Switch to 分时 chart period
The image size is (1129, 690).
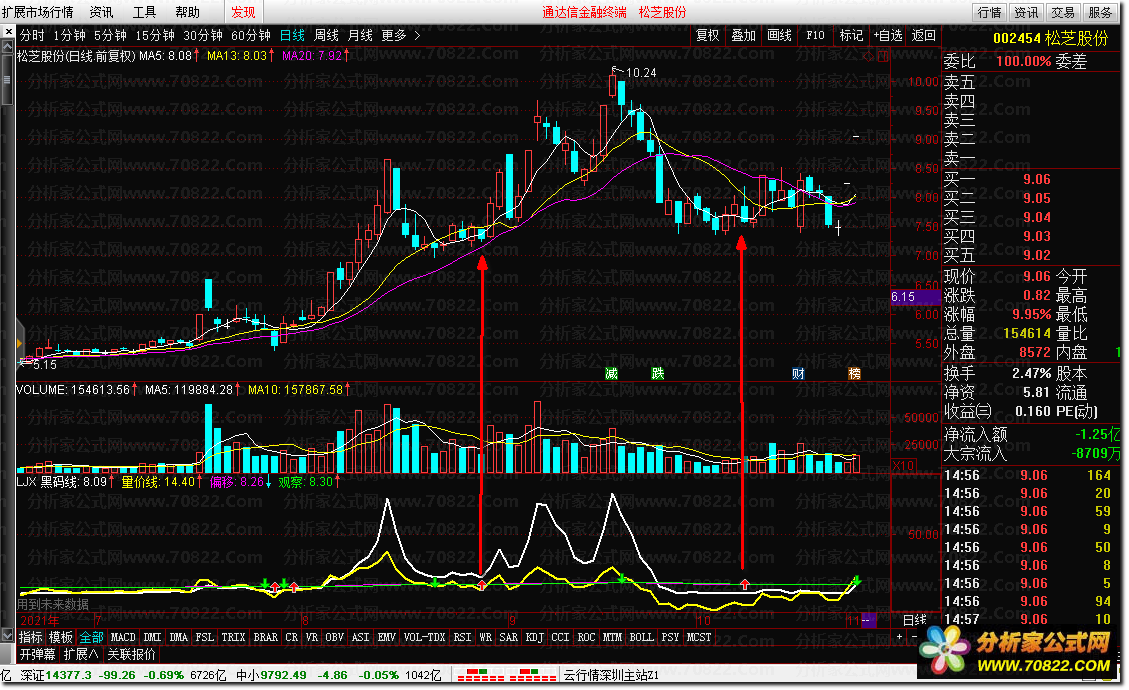[x=32, y=35]
